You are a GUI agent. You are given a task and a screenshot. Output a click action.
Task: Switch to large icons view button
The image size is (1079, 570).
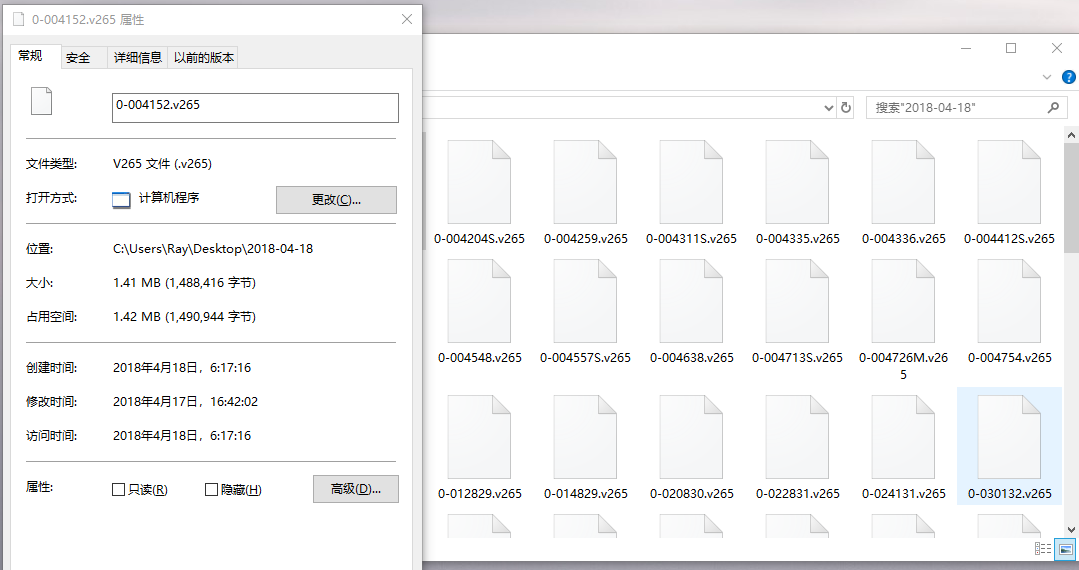pyautogui.click(x=1065, y=549)
